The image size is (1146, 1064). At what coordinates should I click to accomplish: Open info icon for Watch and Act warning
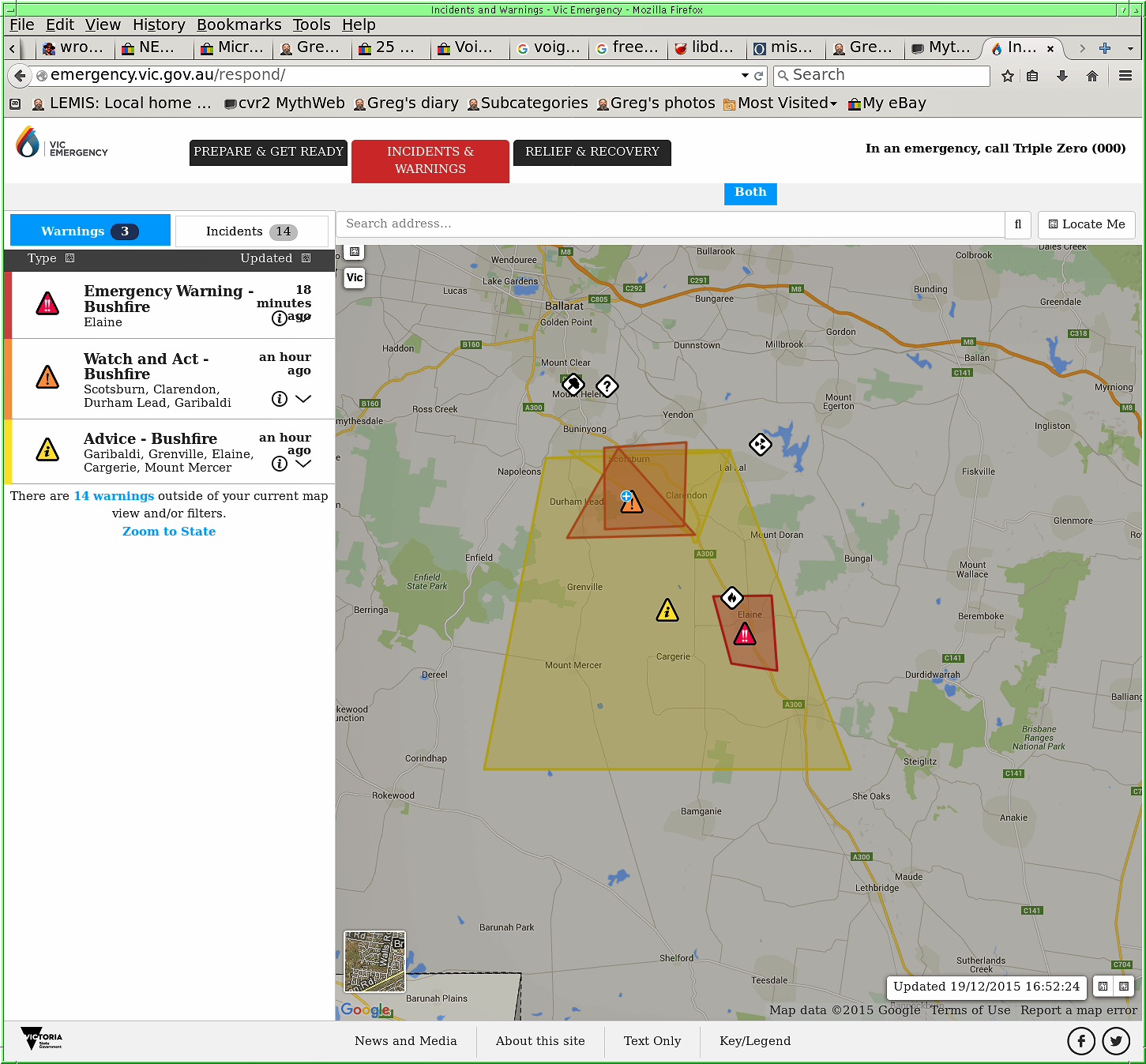tap(279, 399)
